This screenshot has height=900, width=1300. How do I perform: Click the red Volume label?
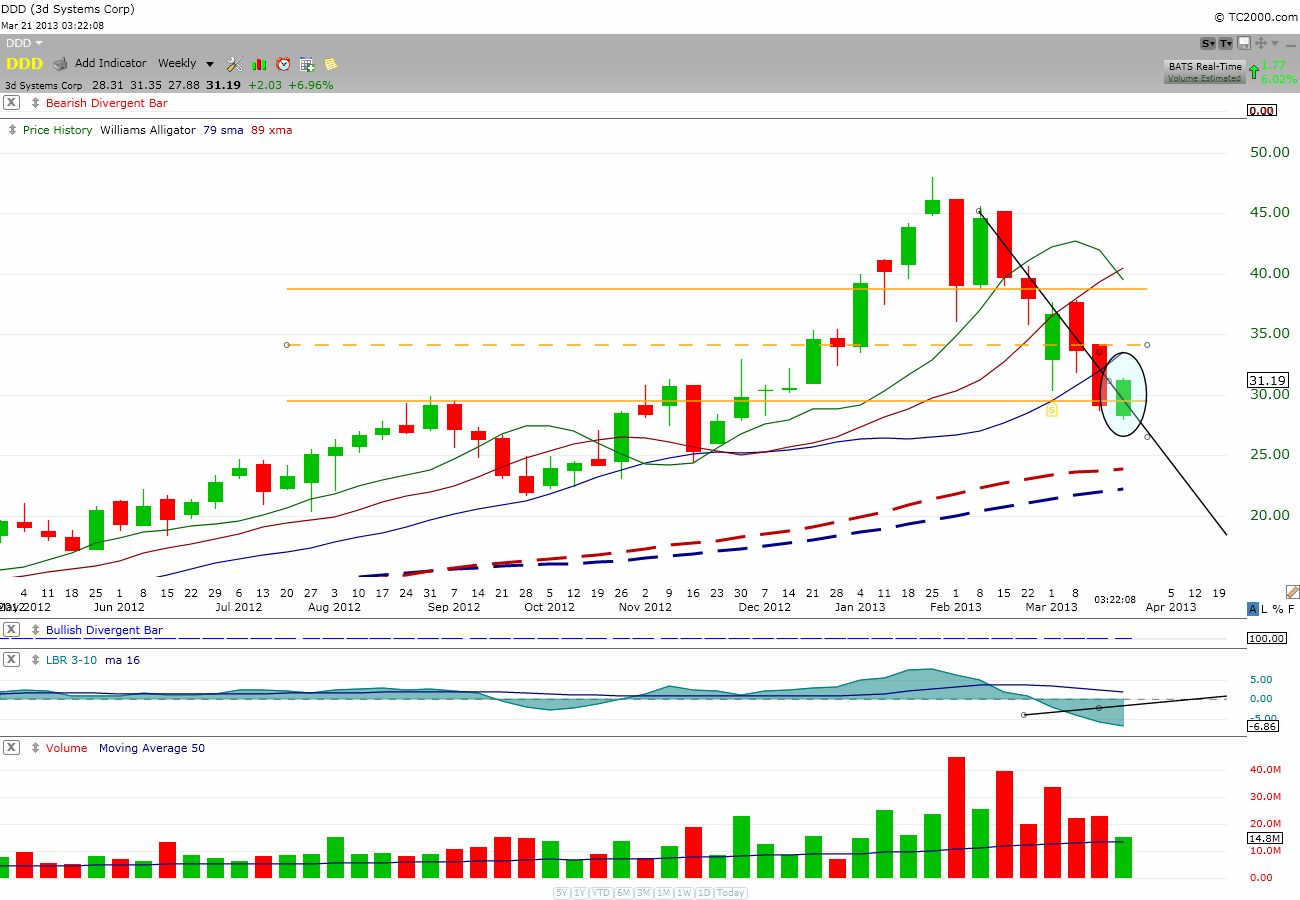pos(67,748)
